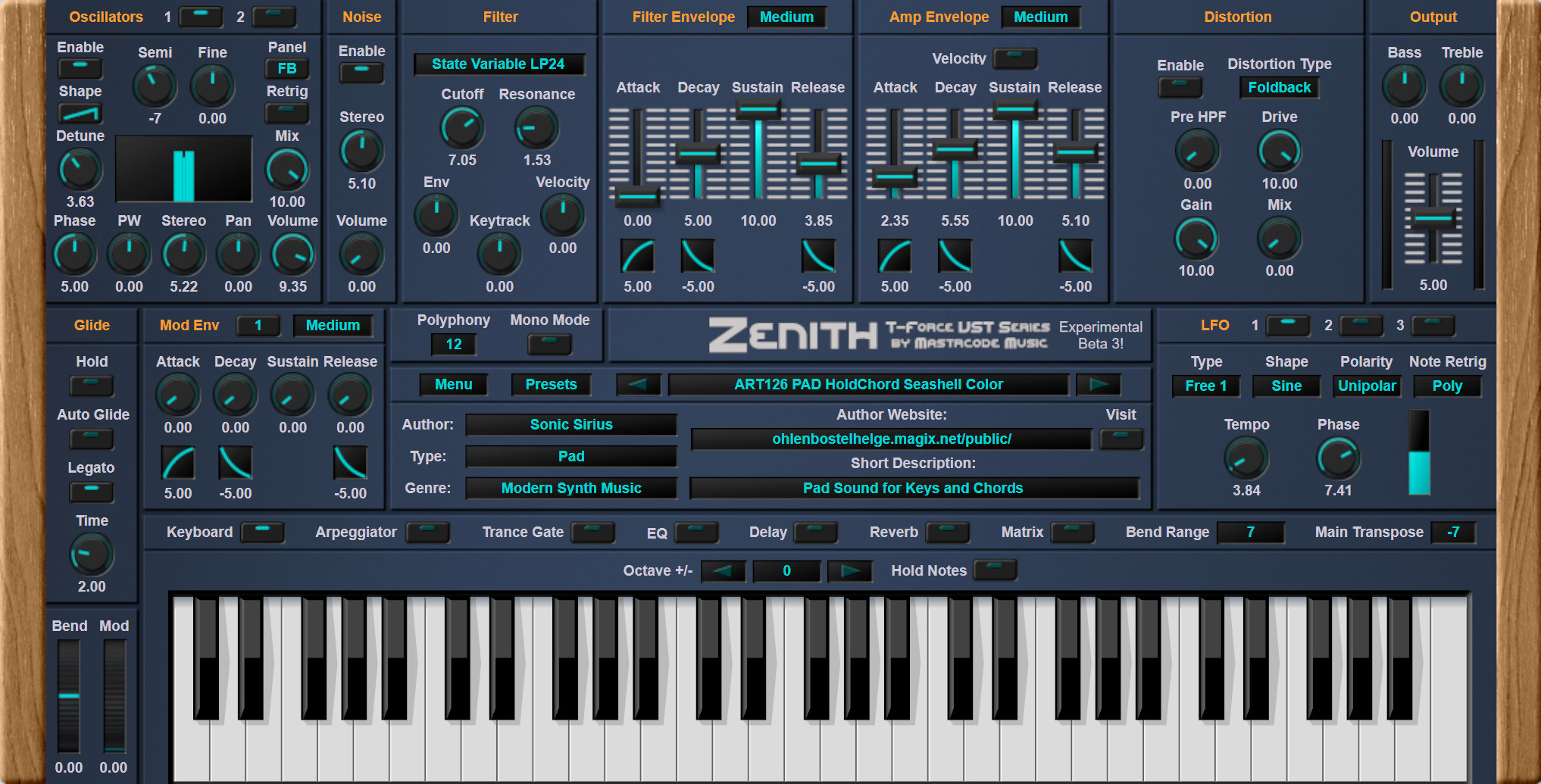This screenshot has width=1541, height=784.
Task: Click the oscillator Shape waveform icon
Action: coord(80,114)
